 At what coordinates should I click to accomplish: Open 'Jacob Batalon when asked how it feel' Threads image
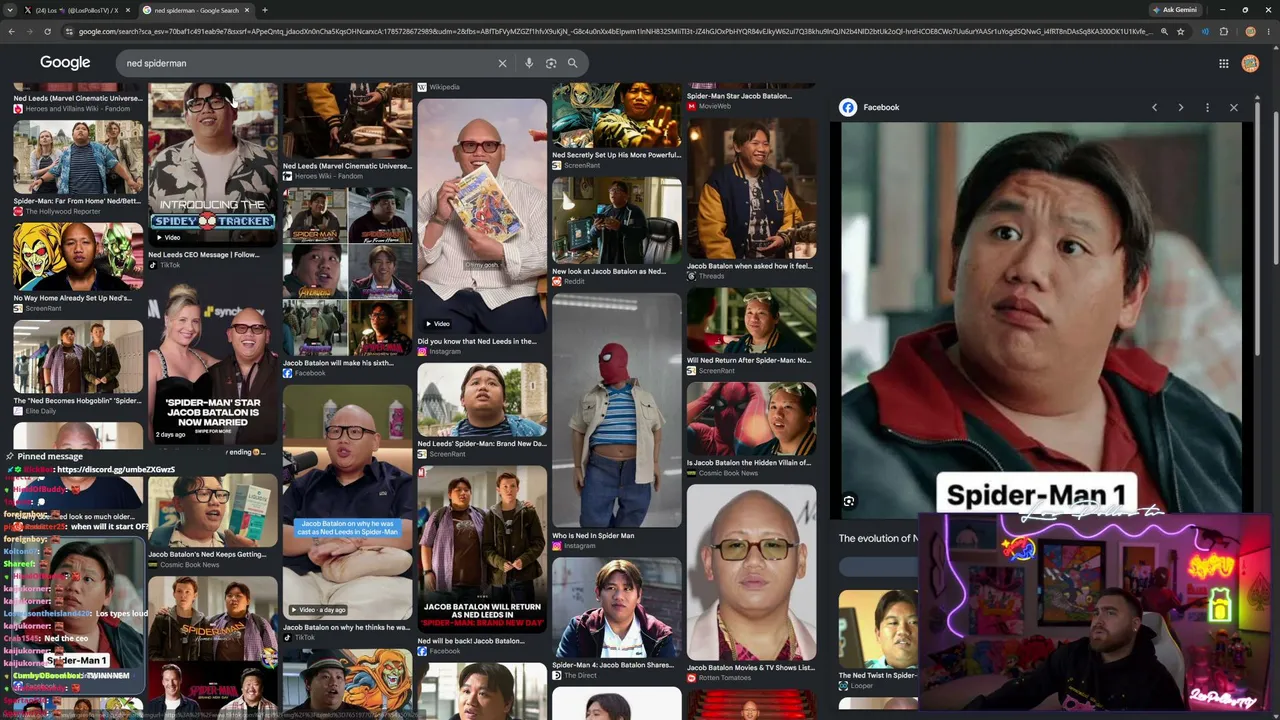752,189
